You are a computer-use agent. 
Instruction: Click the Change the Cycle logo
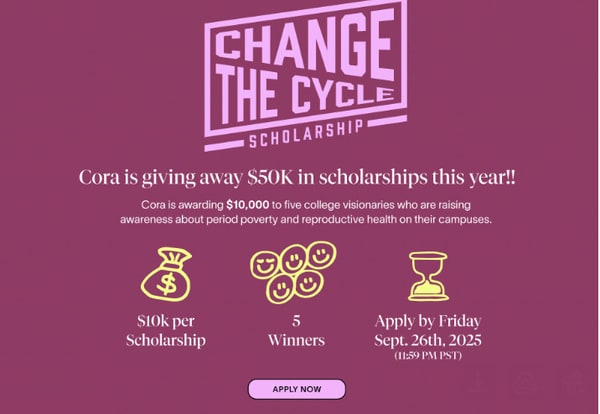298,75
